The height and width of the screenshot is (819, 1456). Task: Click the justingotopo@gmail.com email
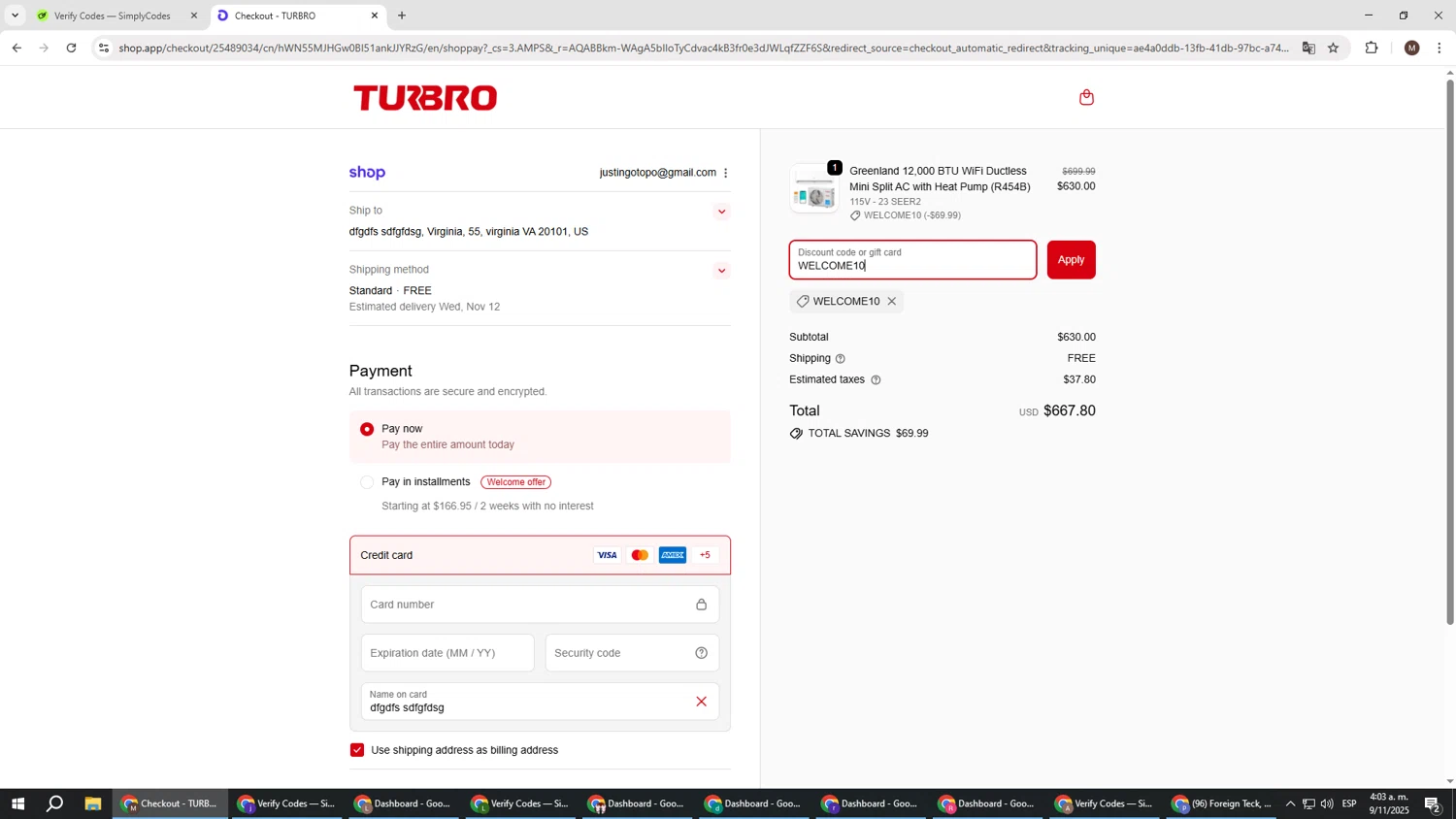[x=657, y=173]
